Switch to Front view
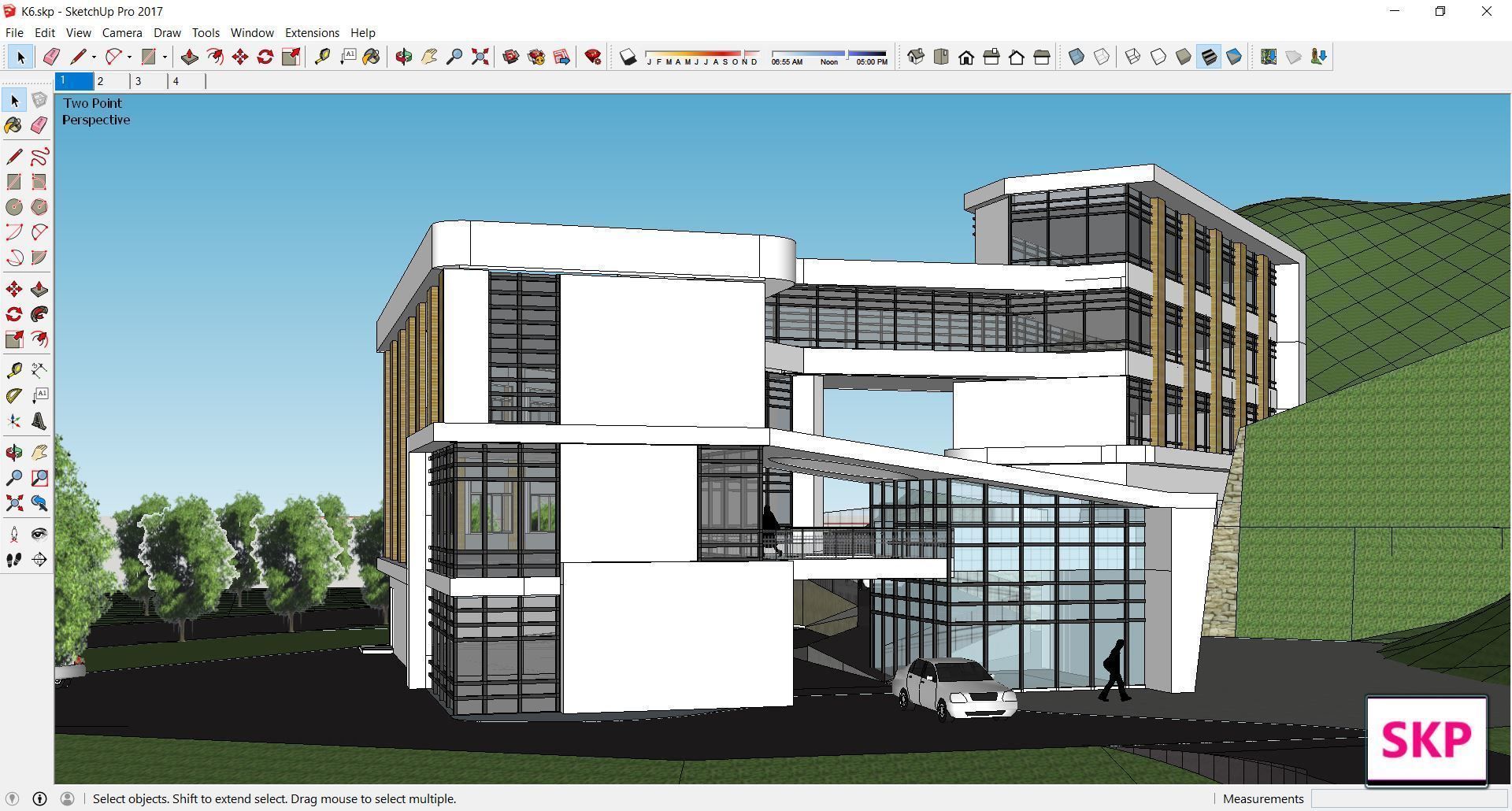The width and height of the screenshot is (1512, 811). (966, 57)
